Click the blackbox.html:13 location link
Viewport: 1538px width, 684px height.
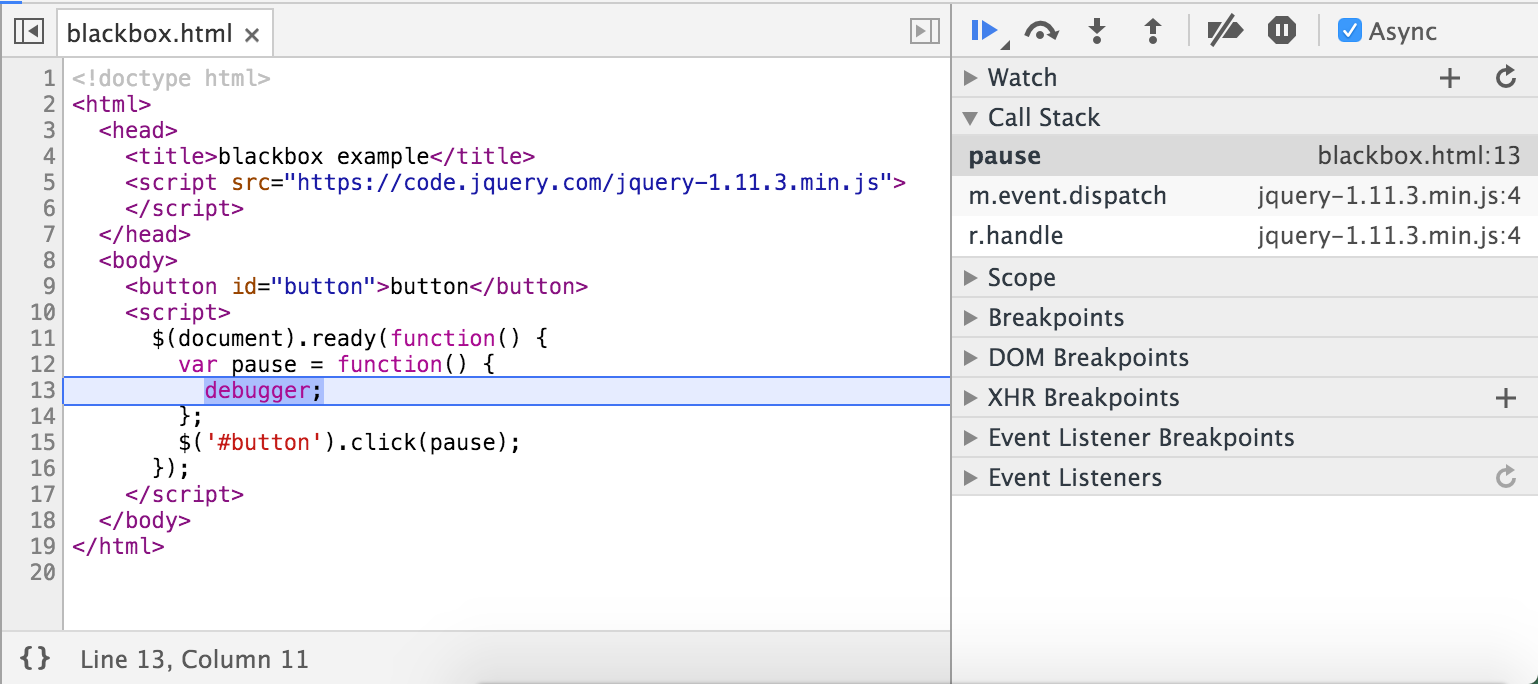point(1419,156)
